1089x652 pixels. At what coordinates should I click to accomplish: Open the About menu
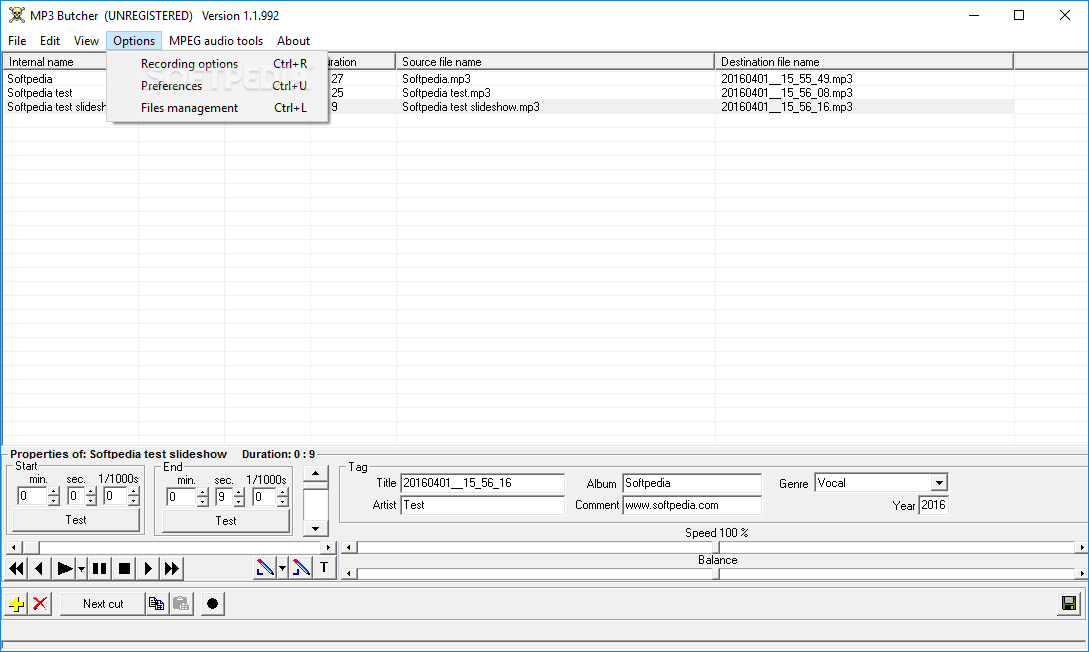click(293, 41)
